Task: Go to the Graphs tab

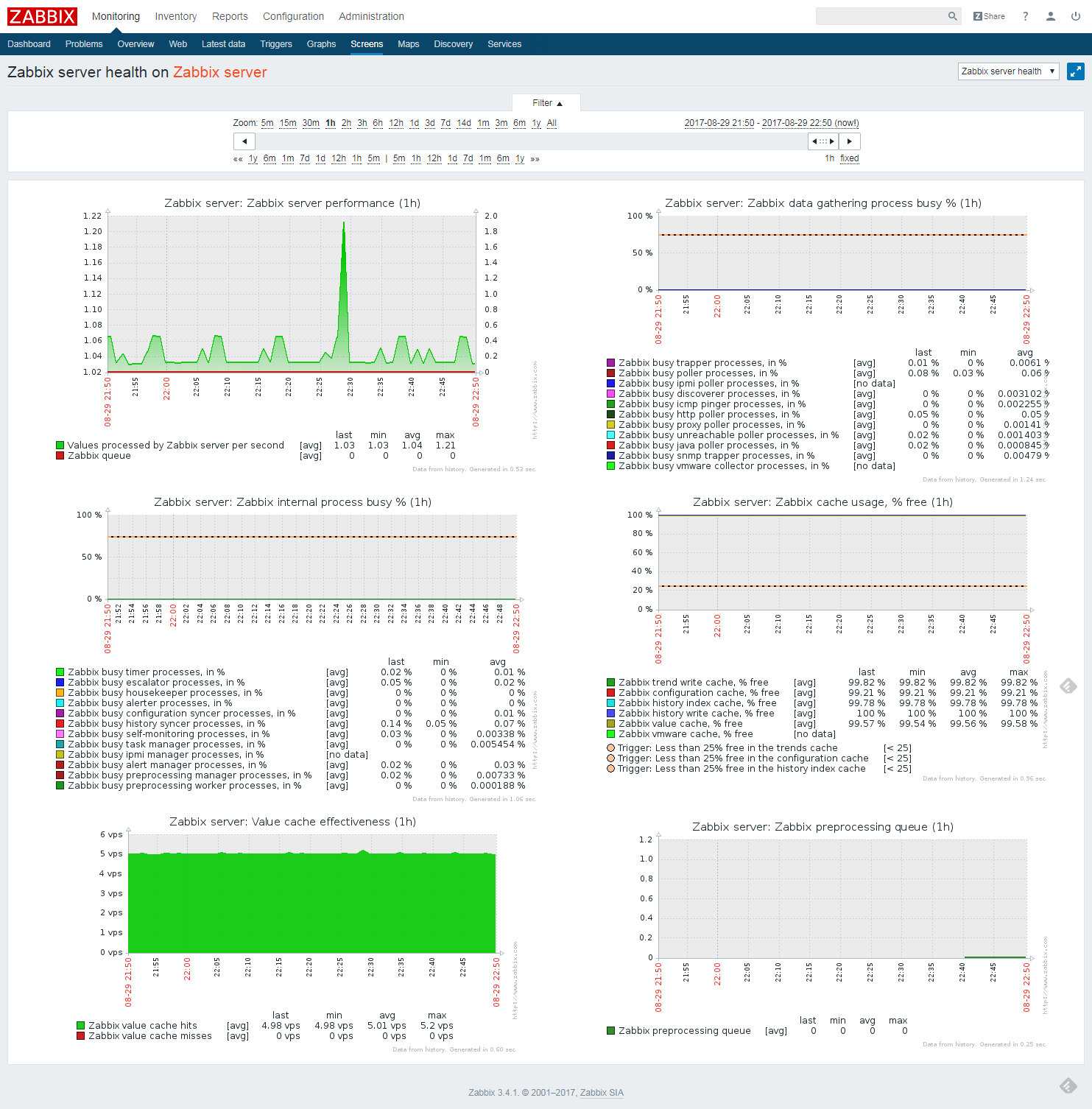Action: click(x=321, y=44)
